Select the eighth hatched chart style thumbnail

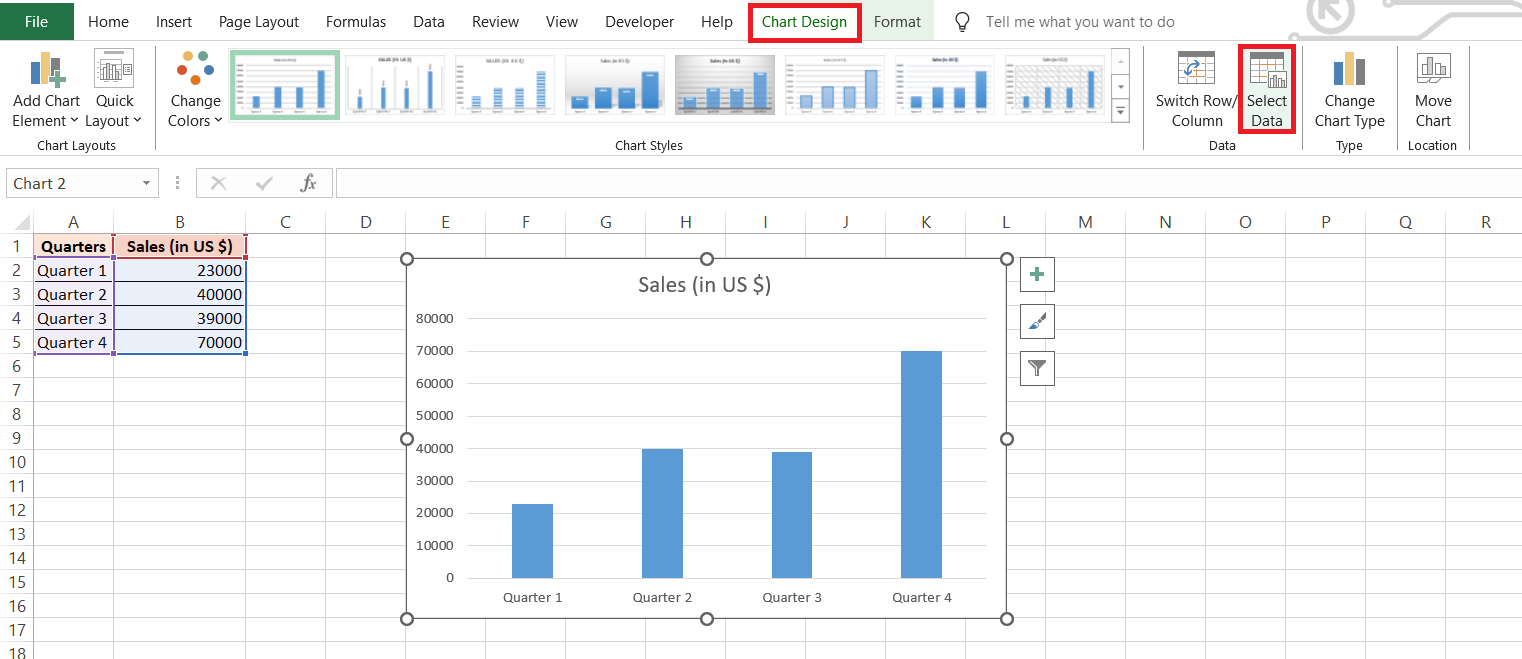(x=1055, y=84)
